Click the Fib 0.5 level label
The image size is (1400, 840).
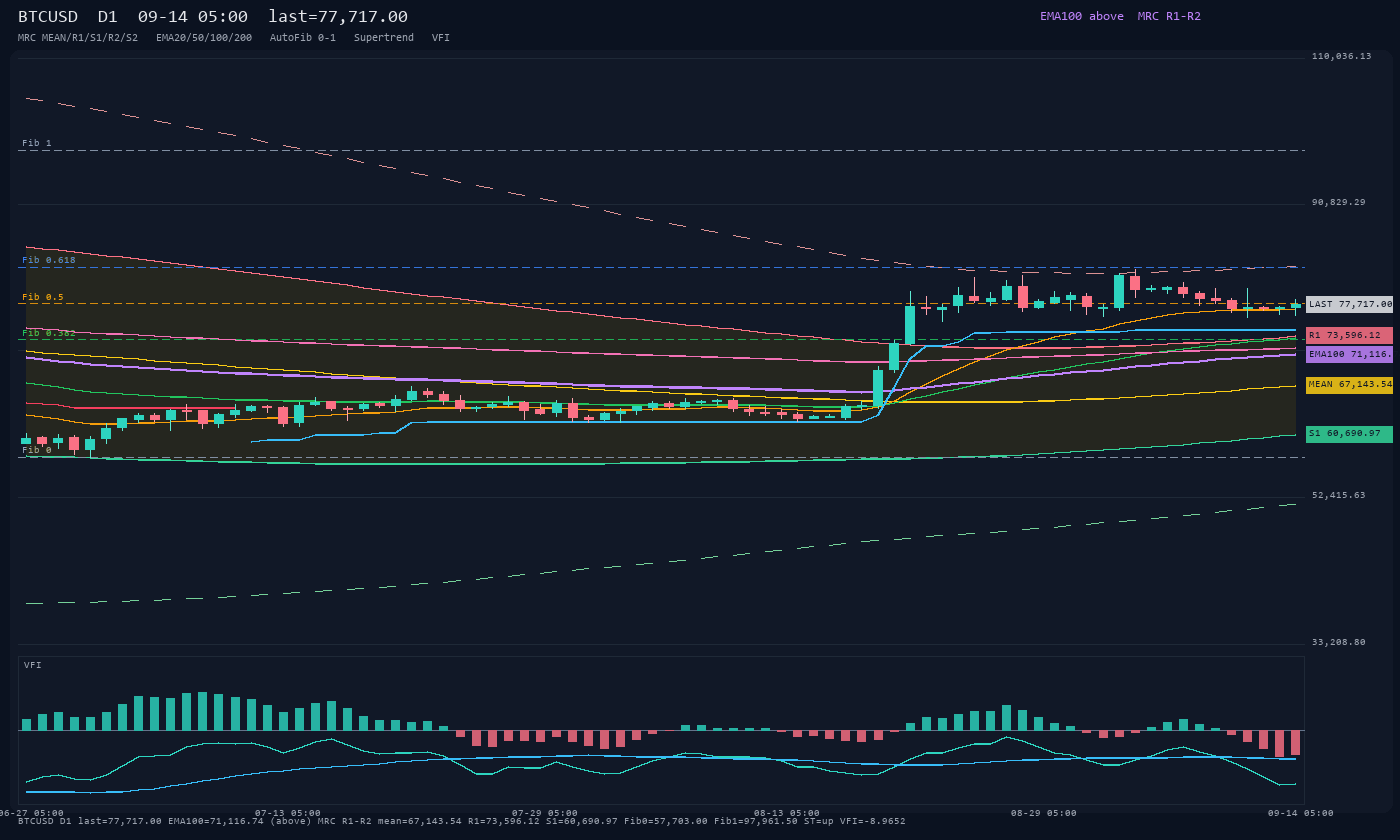click(43, 298)
